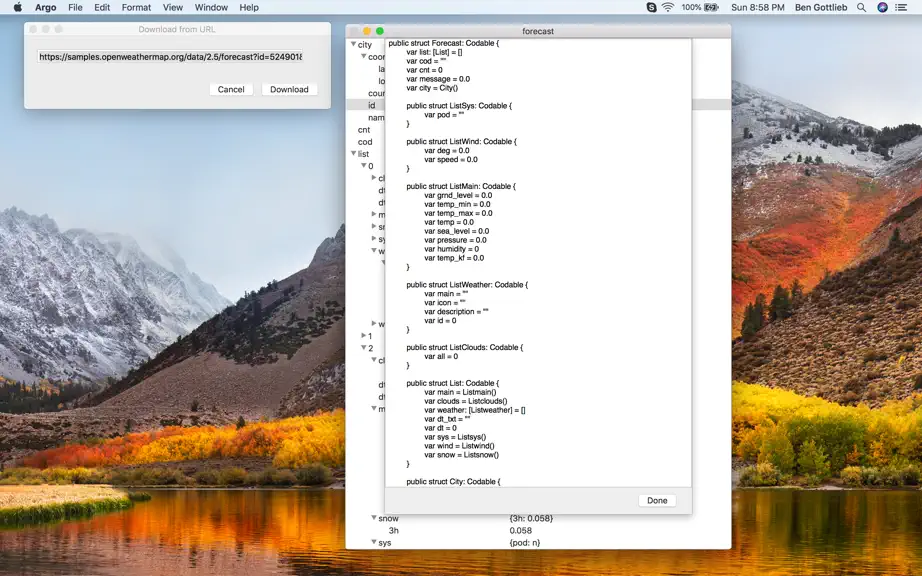Open Notification Center list icon
Image resolution: width=922 pixels, height=576 pixels.
[901, 7]
